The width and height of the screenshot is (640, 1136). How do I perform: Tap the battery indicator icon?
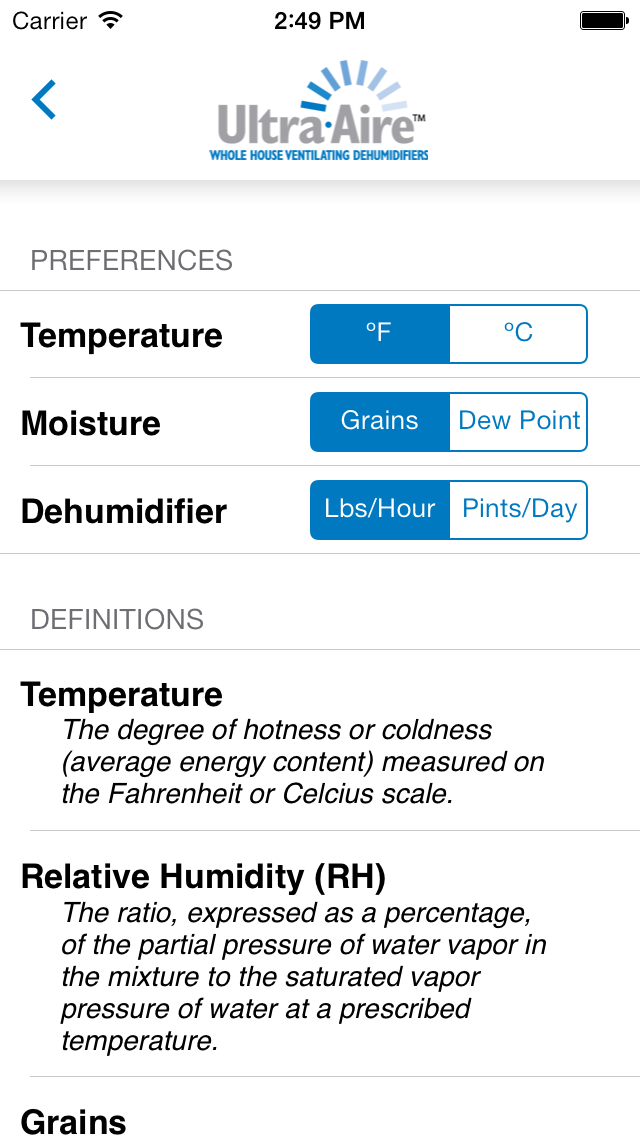(603, 20)
